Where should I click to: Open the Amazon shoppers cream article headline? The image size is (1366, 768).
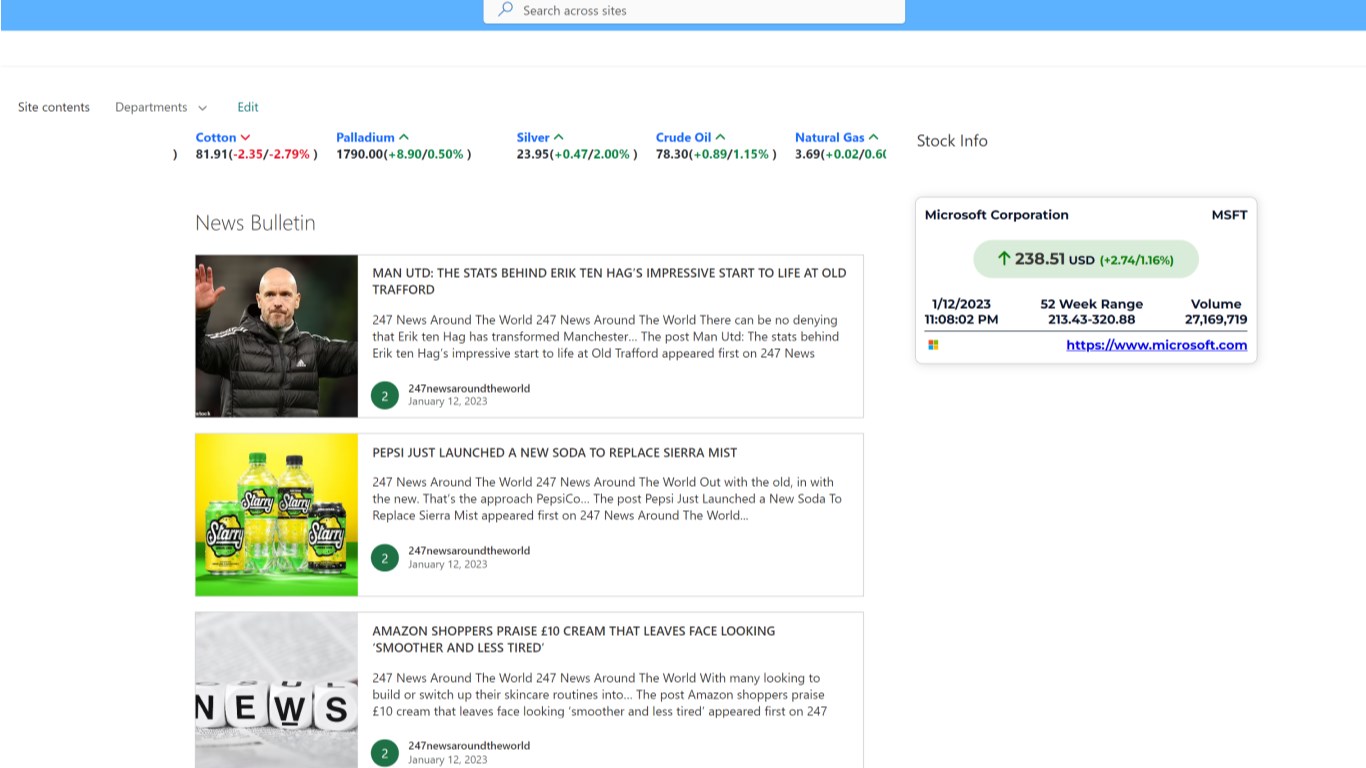pyautogui.click(x=574, y=639)
